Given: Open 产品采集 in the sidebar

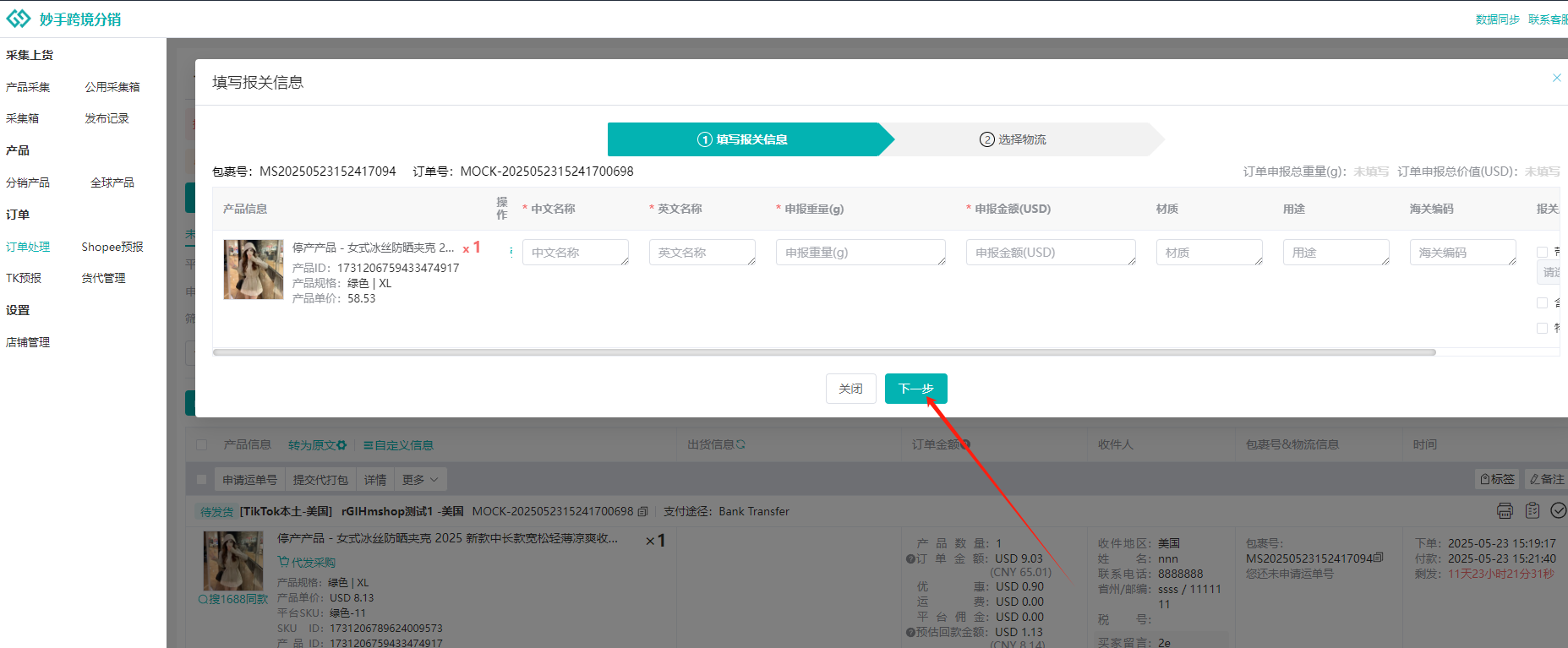Looking at the screenshot, I should coord(28,87).
